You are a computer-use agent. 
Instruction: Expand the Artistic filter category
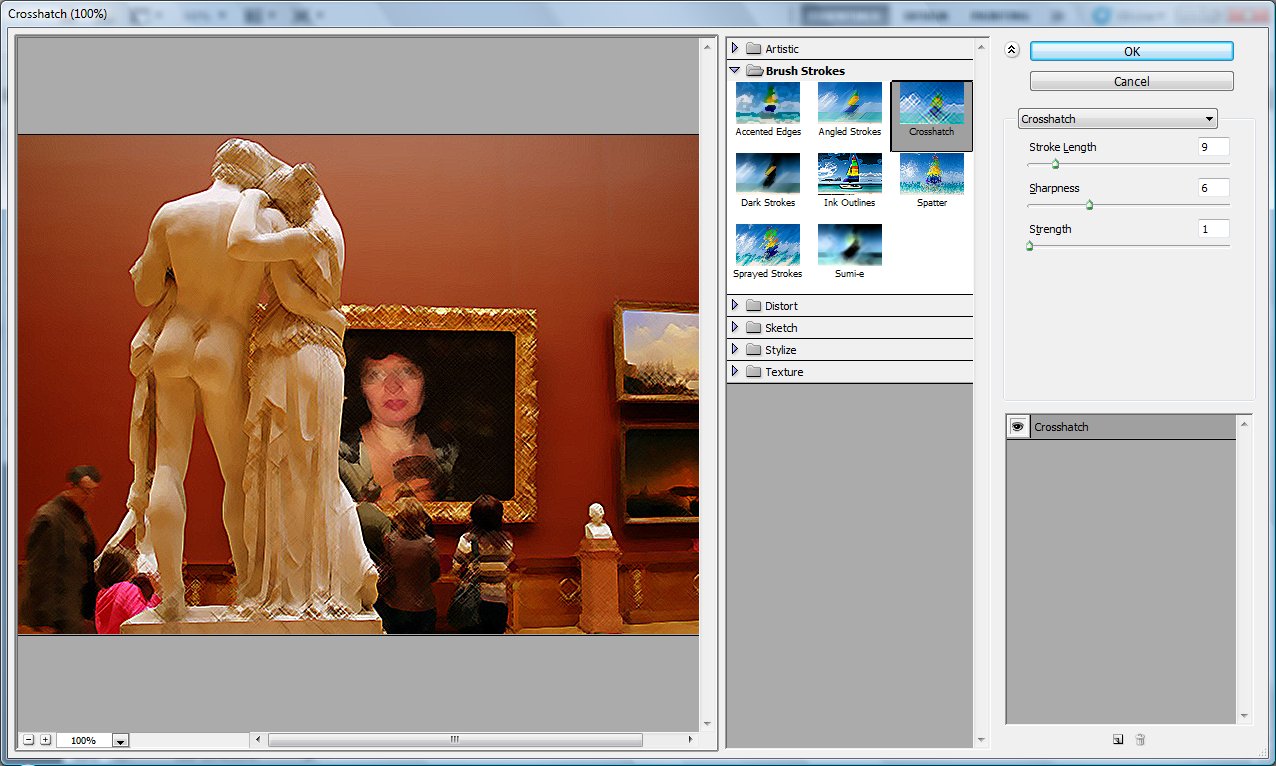click(735, 48)
